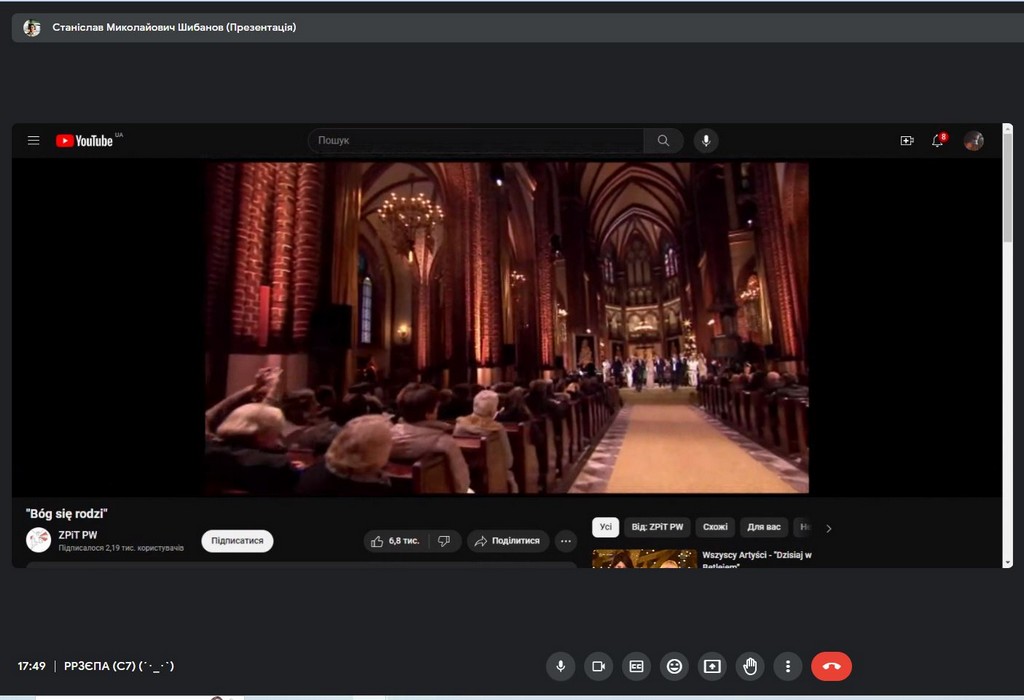Open the YouTube create video icon
Viewport: 1024px width, 700px height.
pos(907,141)
